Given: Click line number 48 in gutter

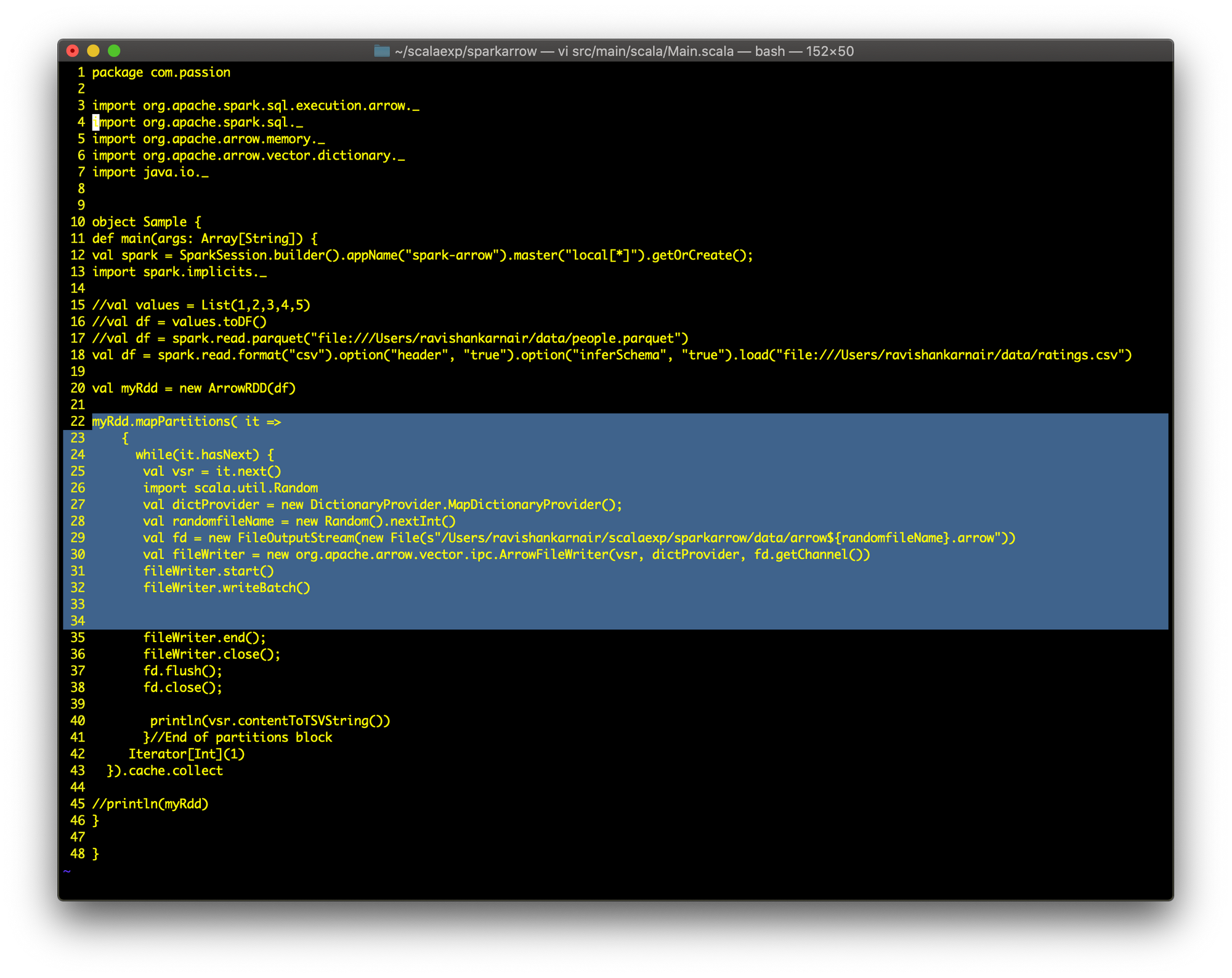Looking at the screenshot, I should pos(78,854).
